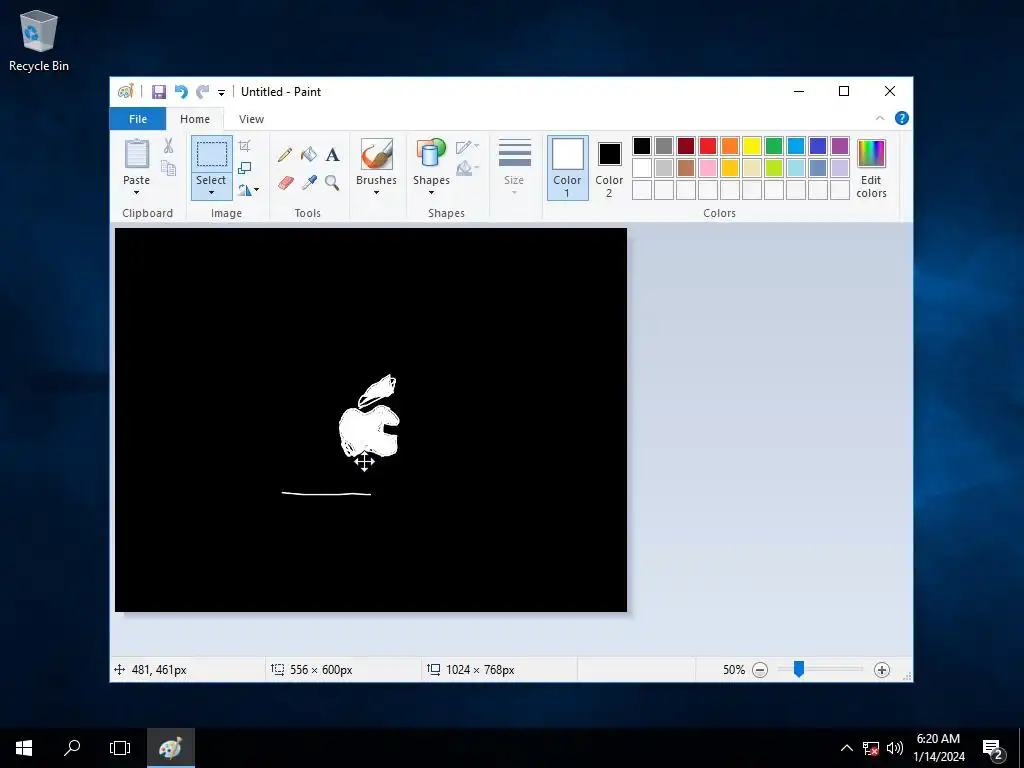1024x768 pixels.
Task: Pick the pink (rose) color swatch
Action: (x=708, y=168)
